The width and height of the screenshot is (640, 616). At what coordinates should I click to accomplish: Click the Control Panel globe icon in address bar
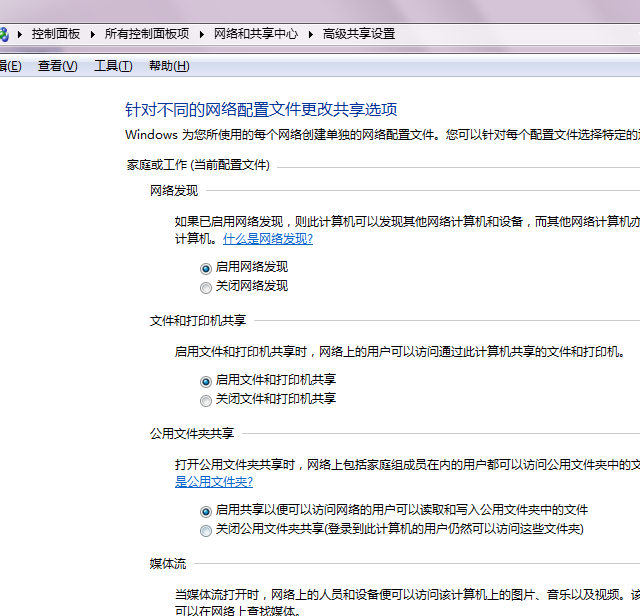point(4,34)
